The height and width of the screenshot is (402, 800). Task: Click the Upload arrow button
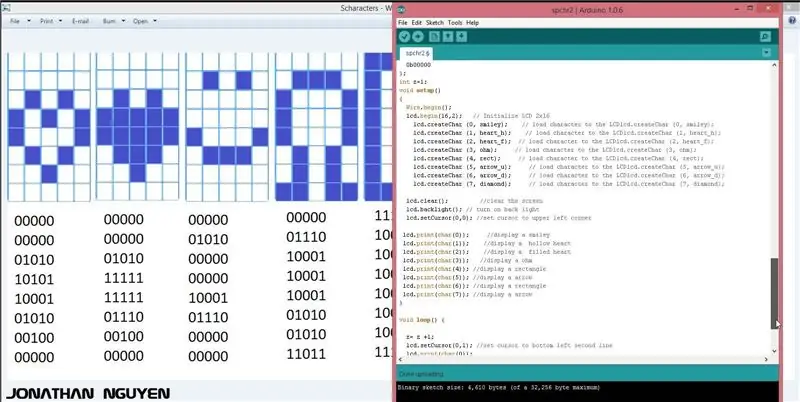click(x=418, y=37)
